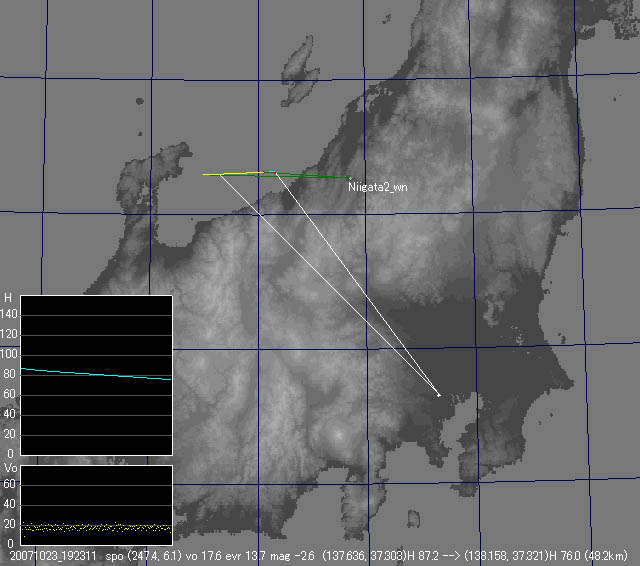The width and height of the screenshot is (640, 566).
Task: Select the 120 tick label on H axis
Action: pyautogui.click(x=9, y=334)
